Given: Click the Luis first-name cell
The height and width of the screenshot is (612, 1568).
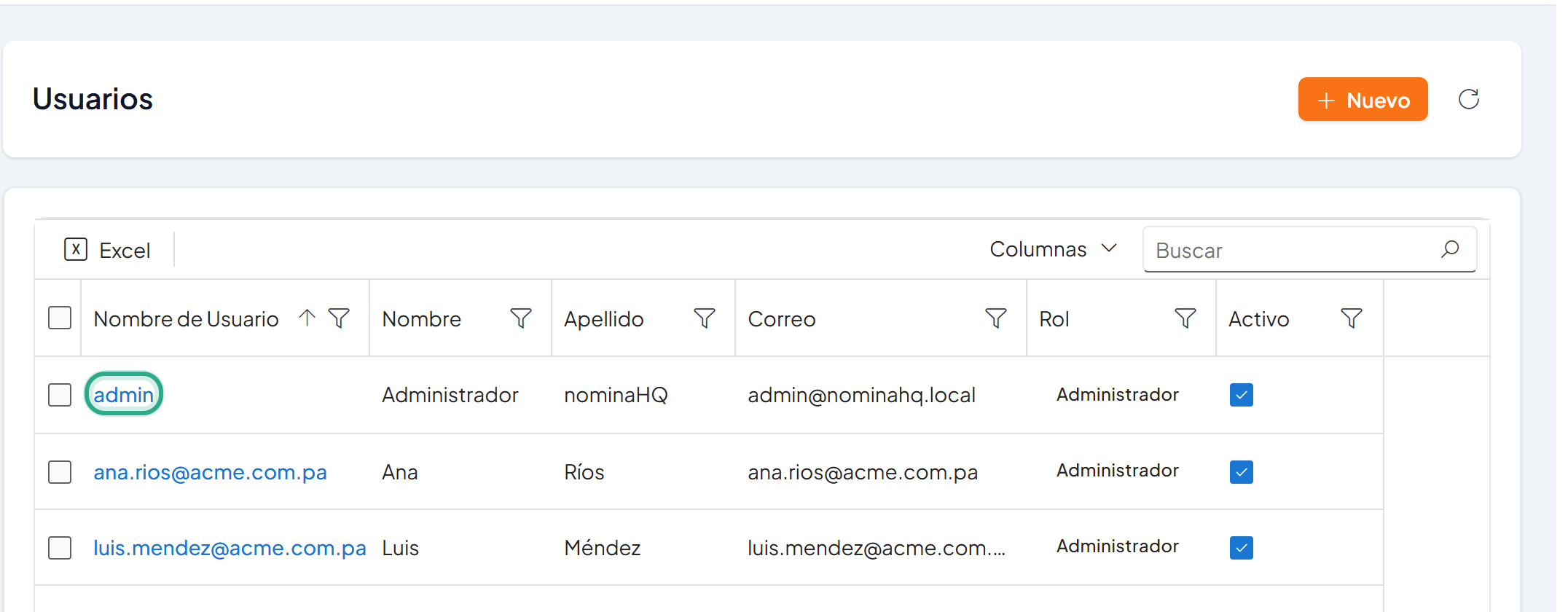Looking at the screenshot, I should tap(400, 548).
